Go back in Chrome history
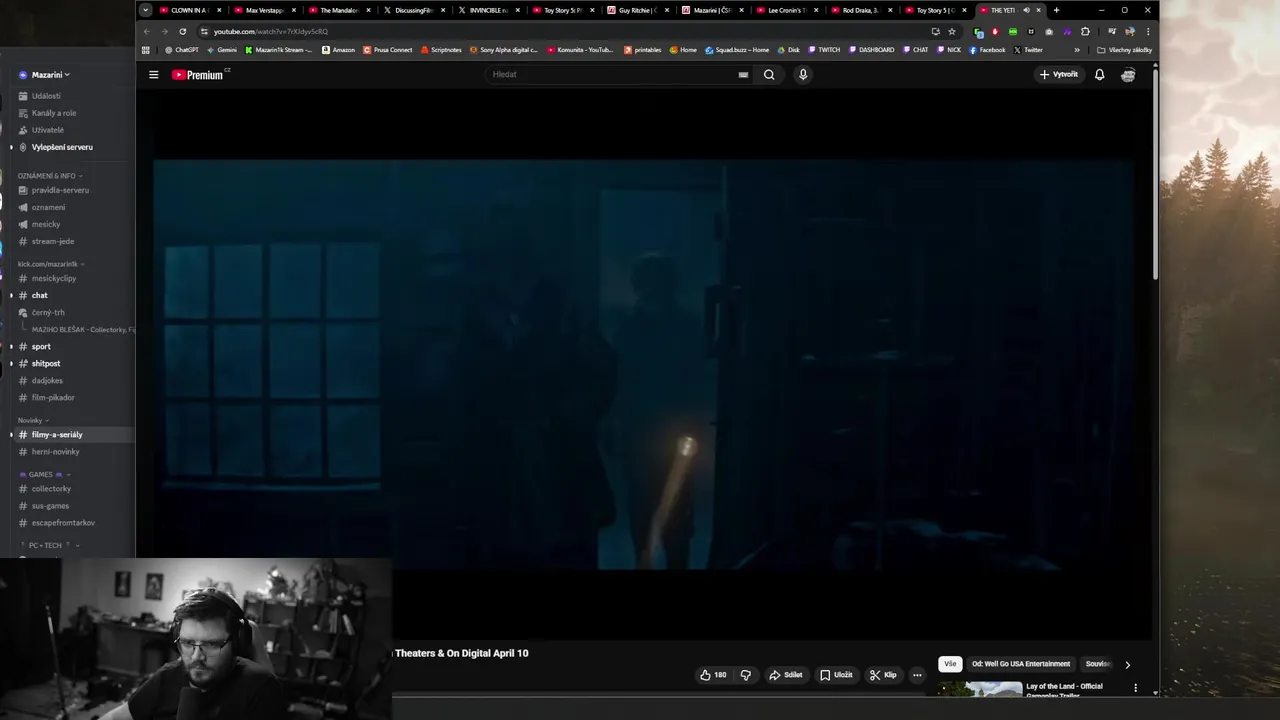This screenshot has height=720, width=1280. [147, 31]
